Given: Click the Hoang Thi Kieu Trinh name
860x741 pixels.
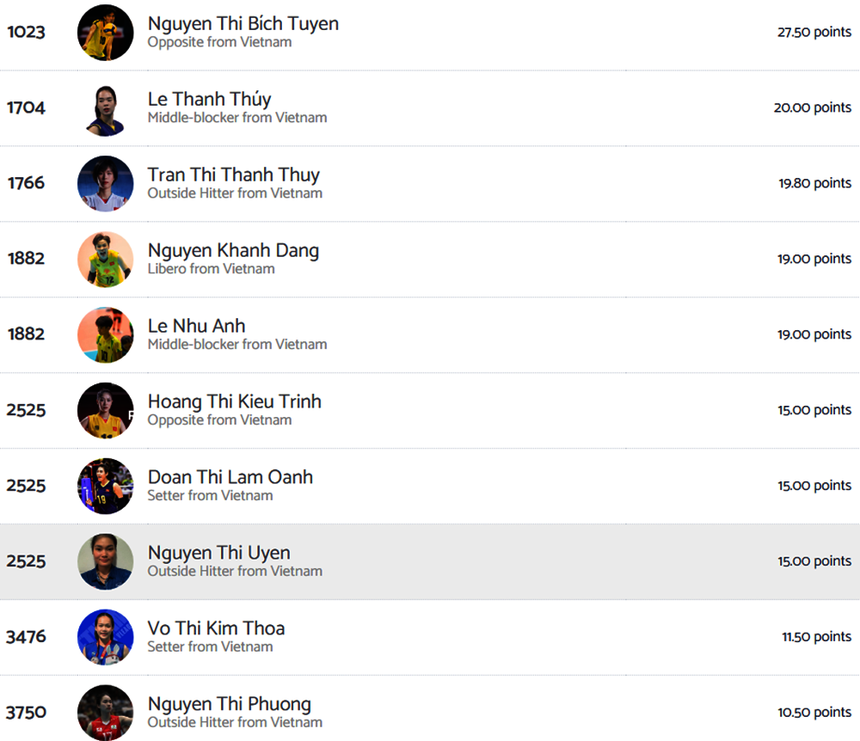Looking at the screenshot, I should coord(234,401).
